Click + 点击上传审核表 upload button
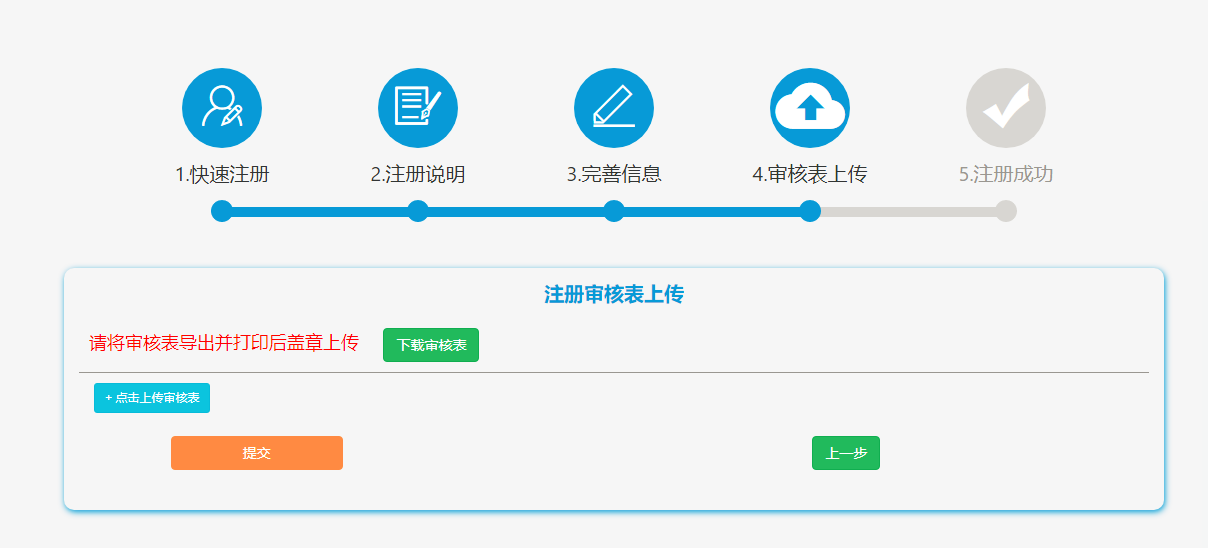The width and height of the screenshot is (1208, 548). tap(152, 398)
